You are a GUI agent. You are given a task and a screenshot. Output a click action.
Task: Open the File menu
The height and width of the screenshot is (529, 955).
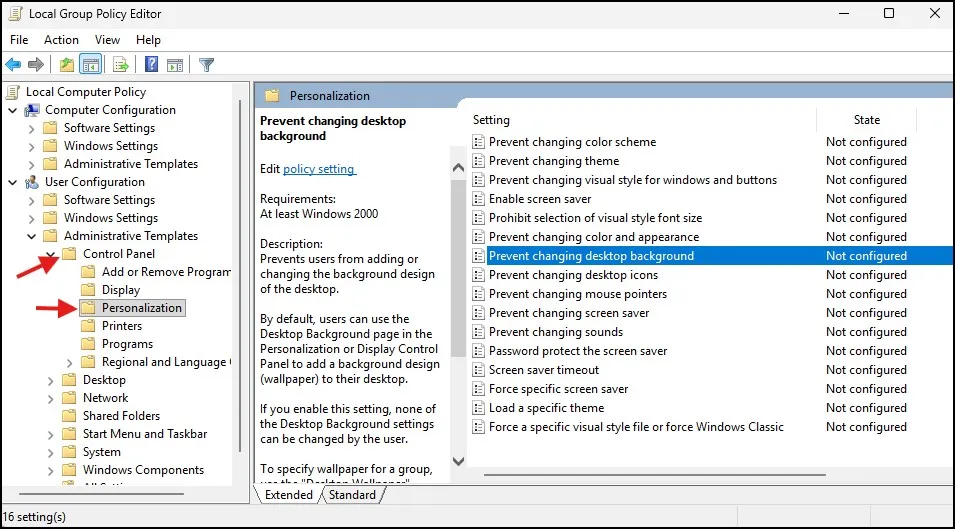19,40
